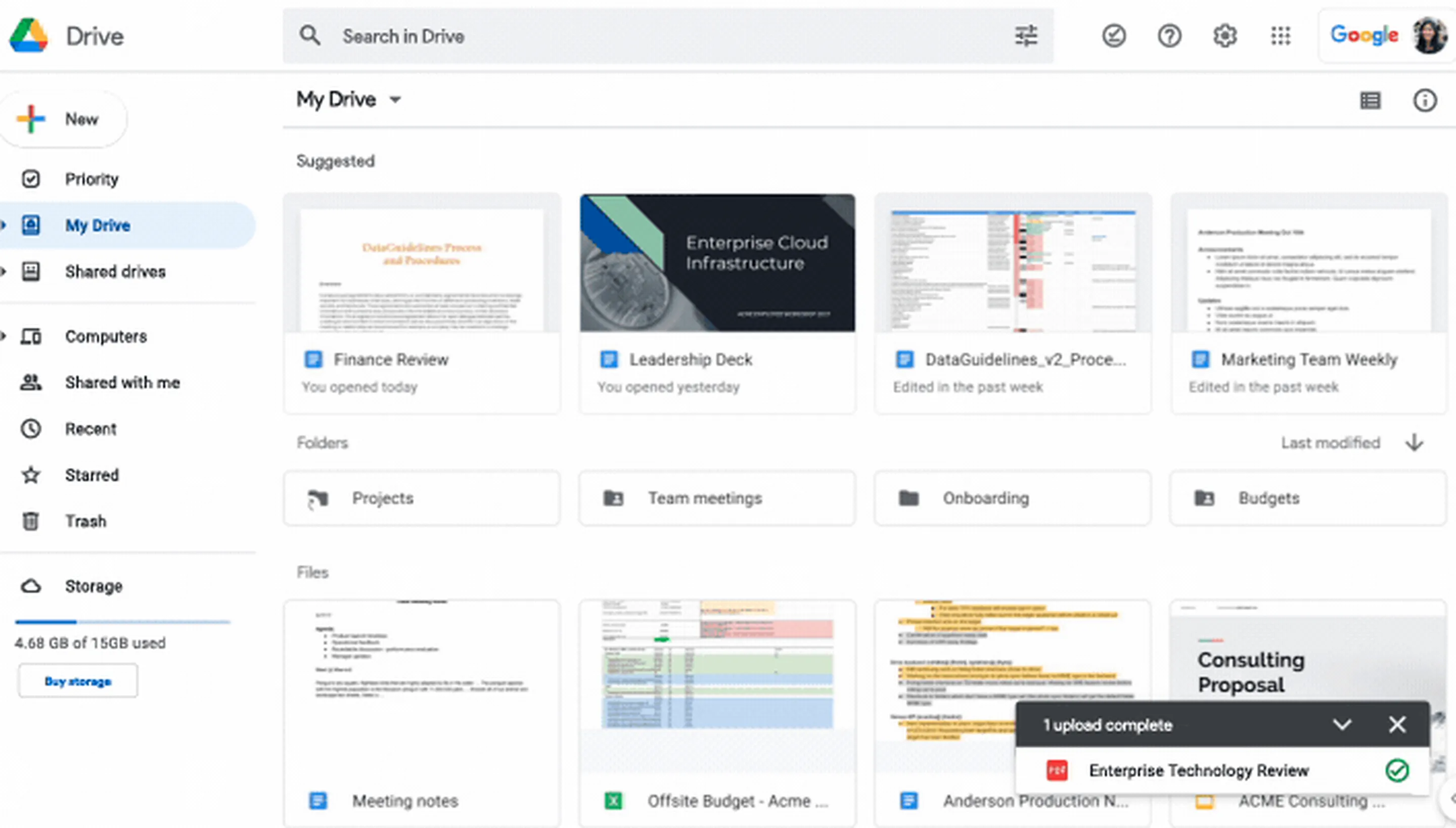Reverse sort direction arrow
The width and height of the screenshot is (1456, 828).
click(1415, 442)
